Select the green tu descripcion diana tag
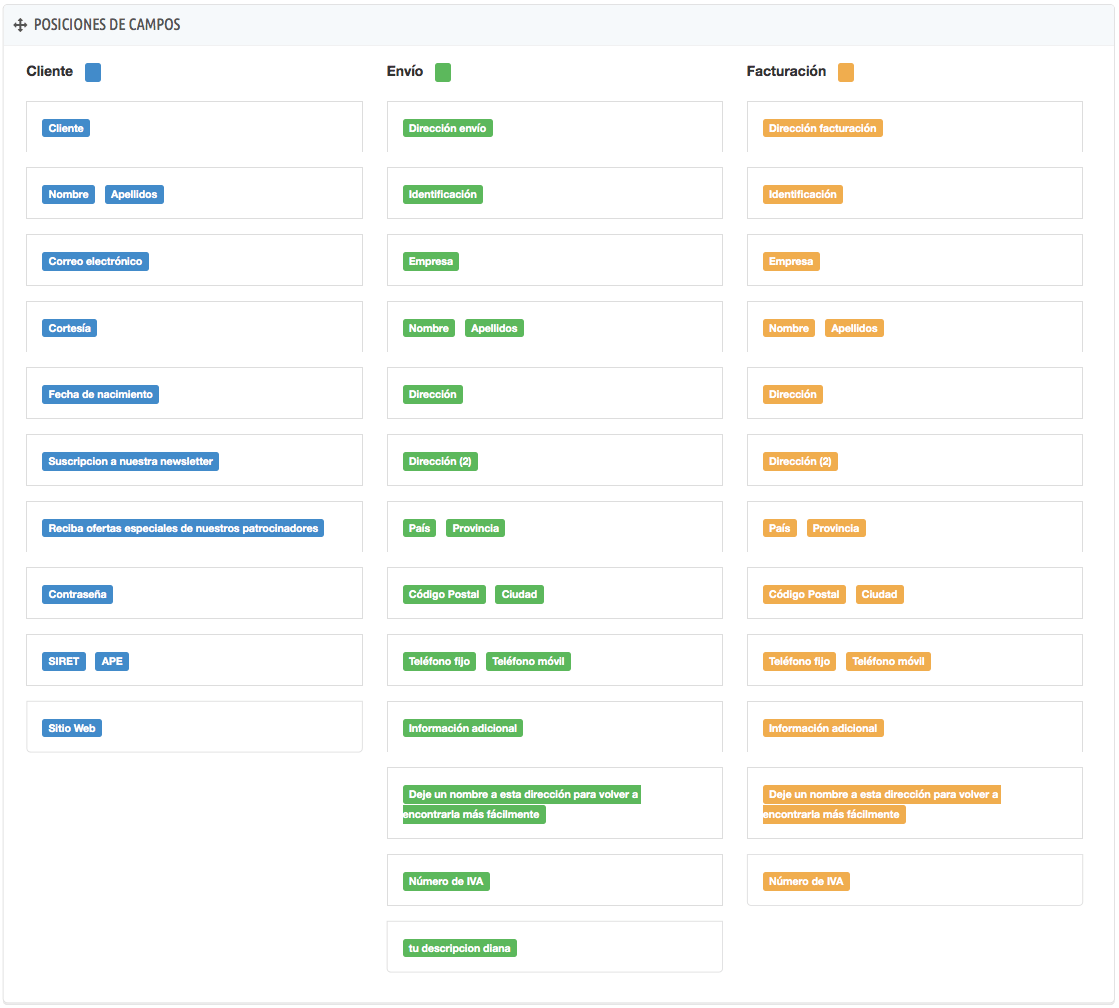1119x1008 pixels. [460, 948]
